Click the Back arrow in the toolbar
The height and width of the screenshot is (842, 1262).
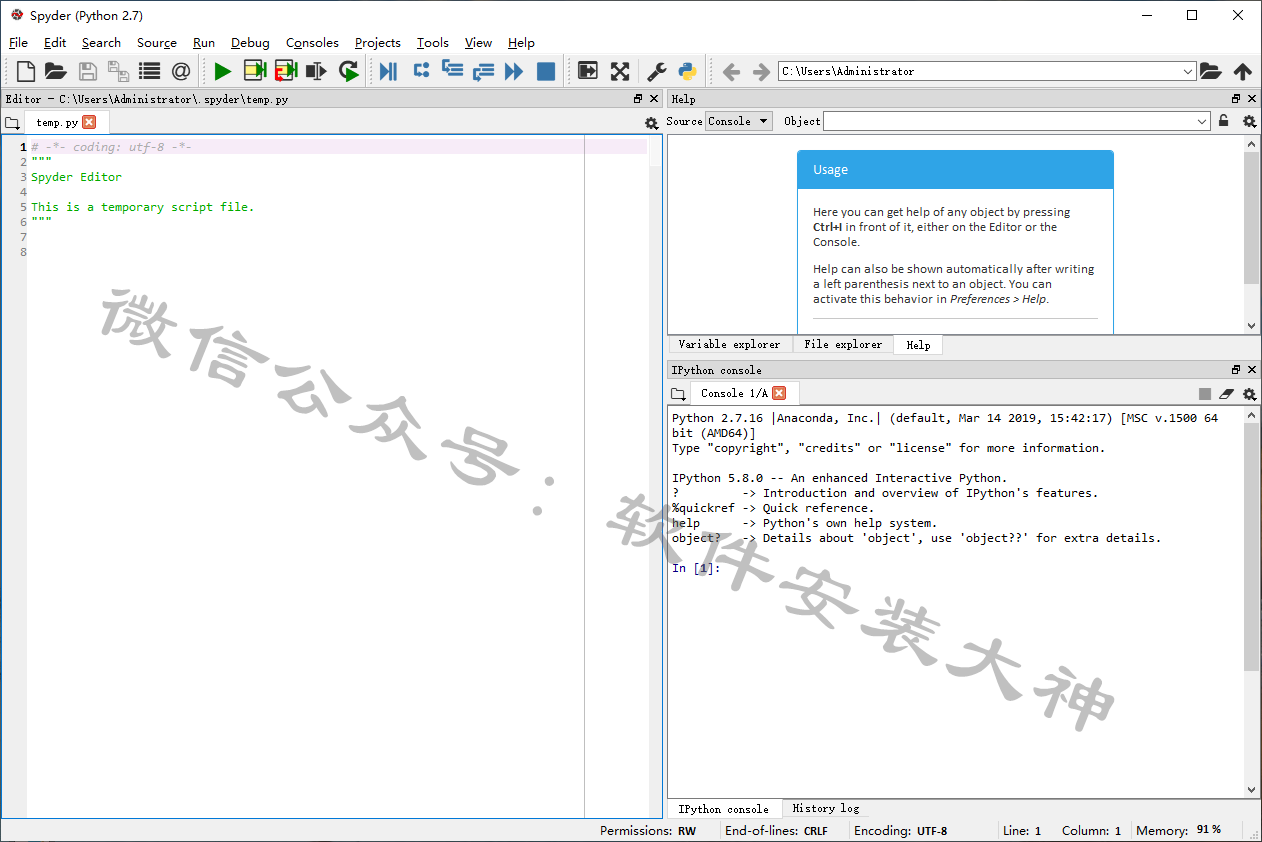731,72
